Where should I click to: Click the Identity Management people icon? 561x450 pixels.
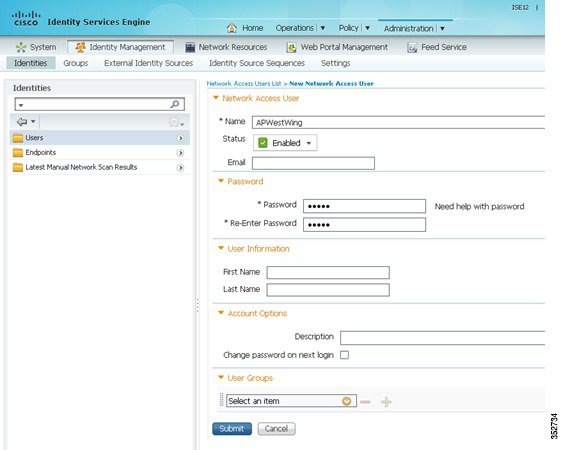[x=81, y=47]
